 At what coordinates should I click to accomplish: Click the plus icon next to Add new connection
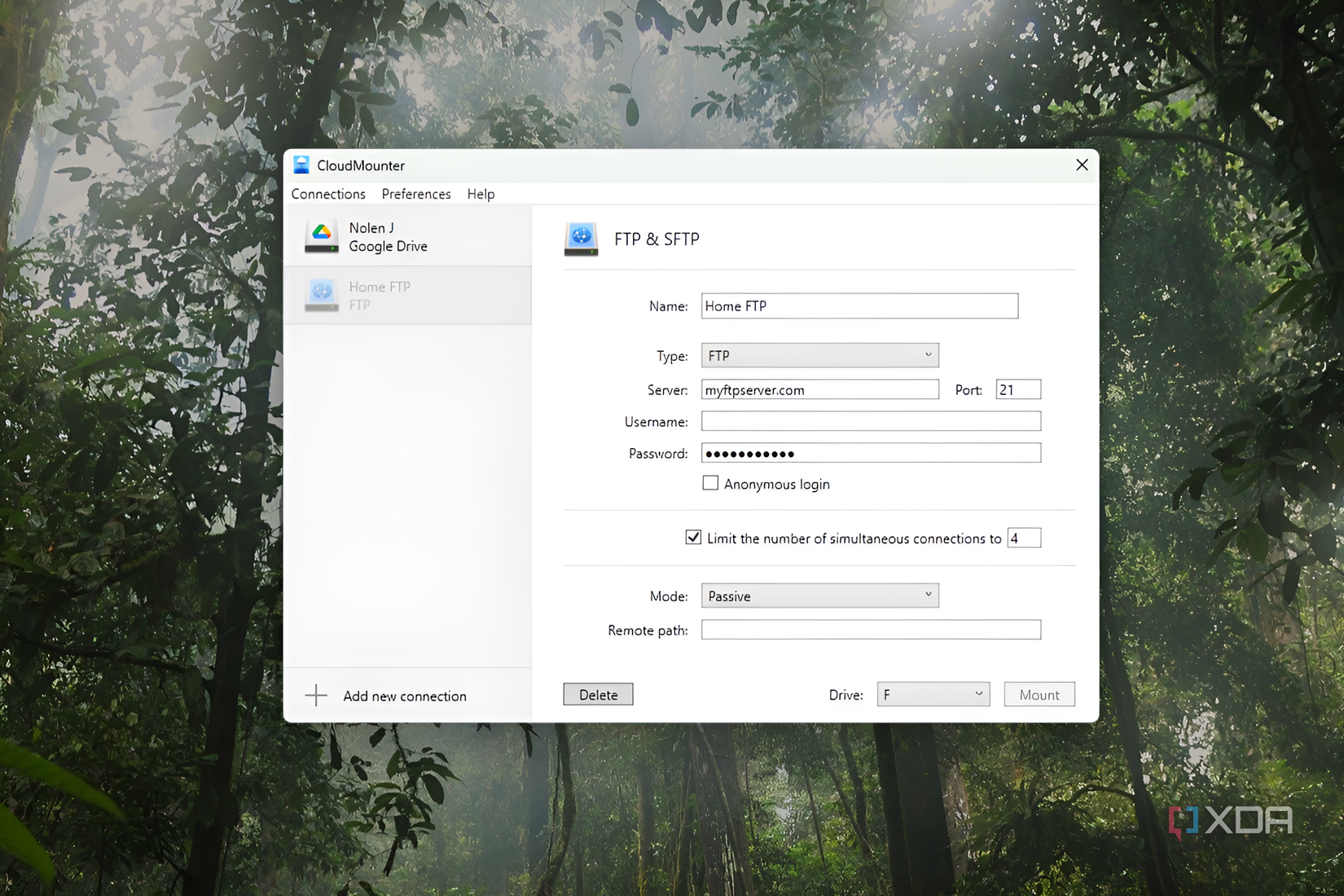pos(315,696)
